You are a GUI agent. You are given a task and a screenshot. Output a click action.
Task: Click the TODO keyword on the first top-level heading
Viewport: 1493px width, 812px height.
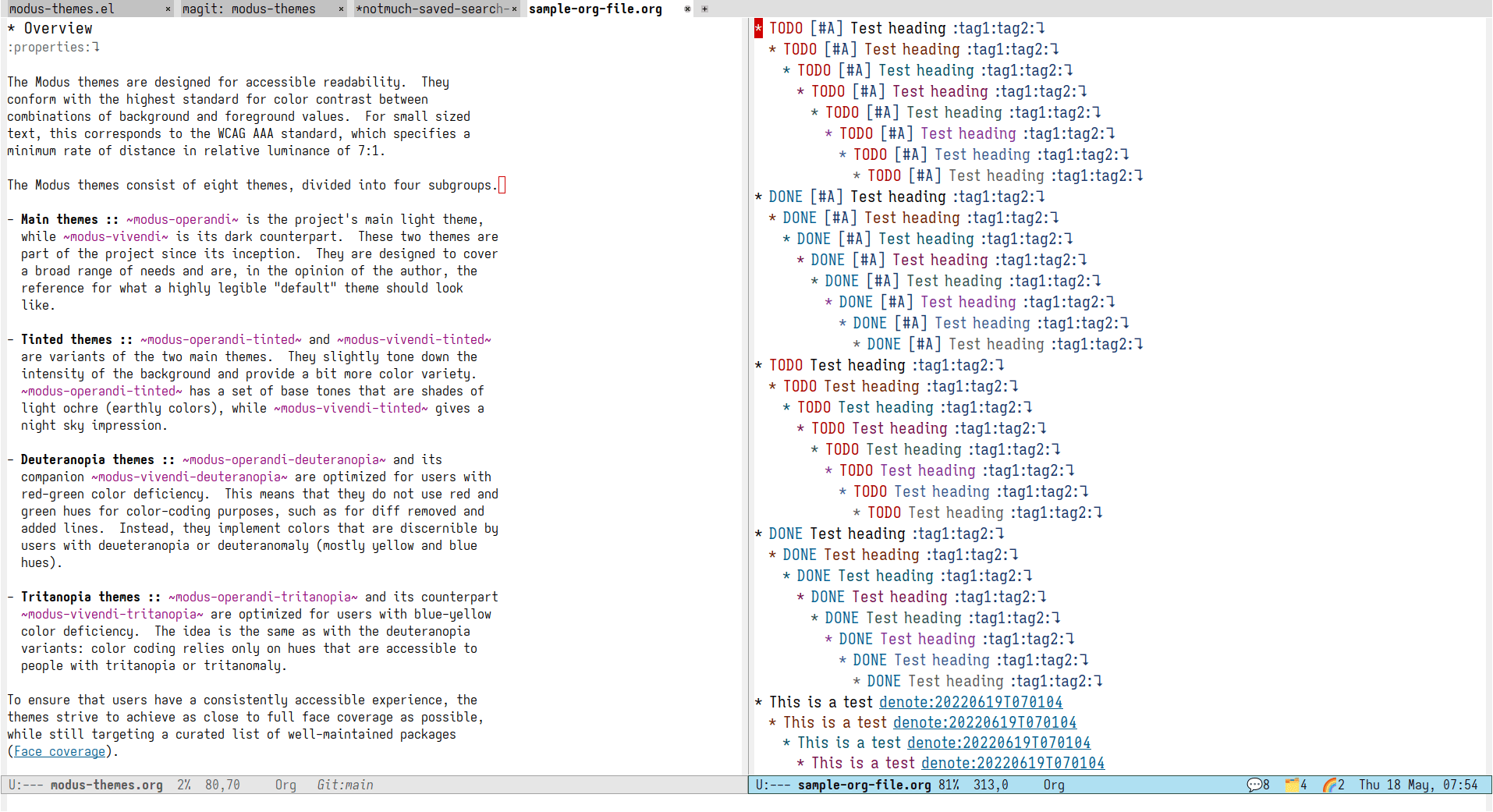786,28
